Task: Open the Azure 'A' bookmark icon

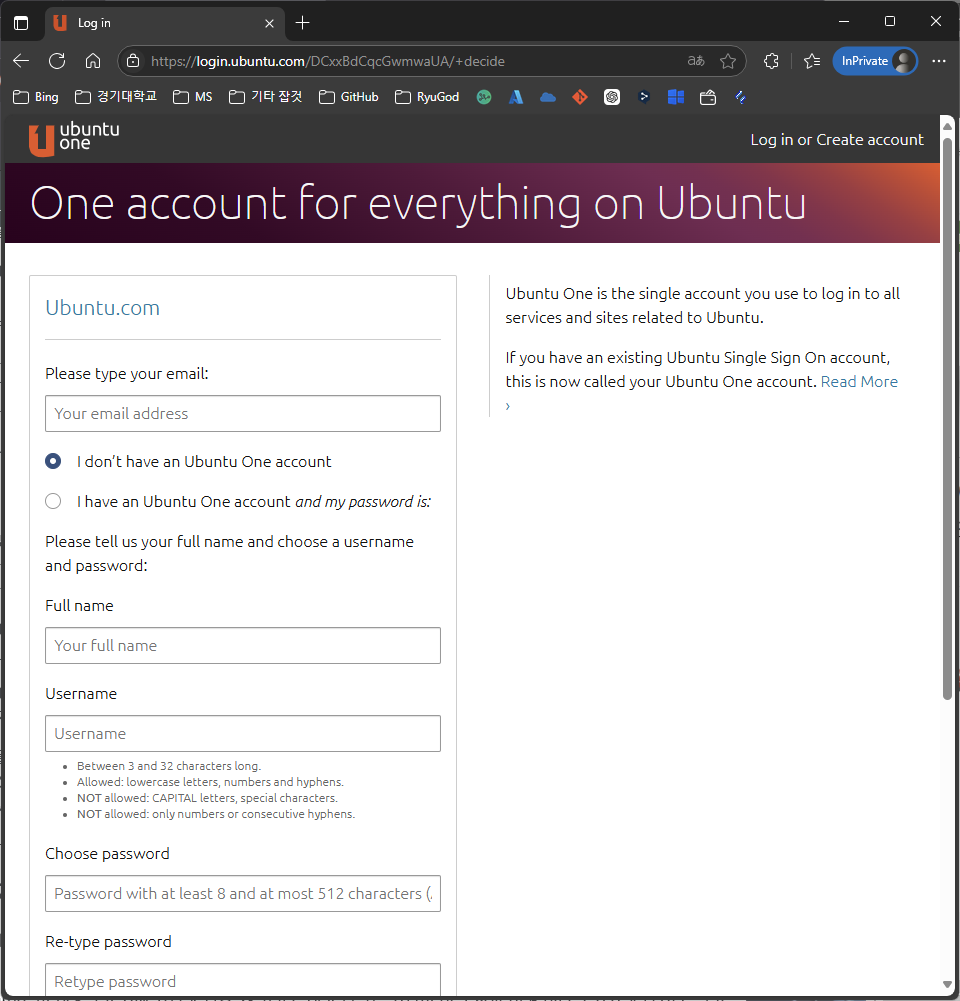Action: [x=516, y=97]
